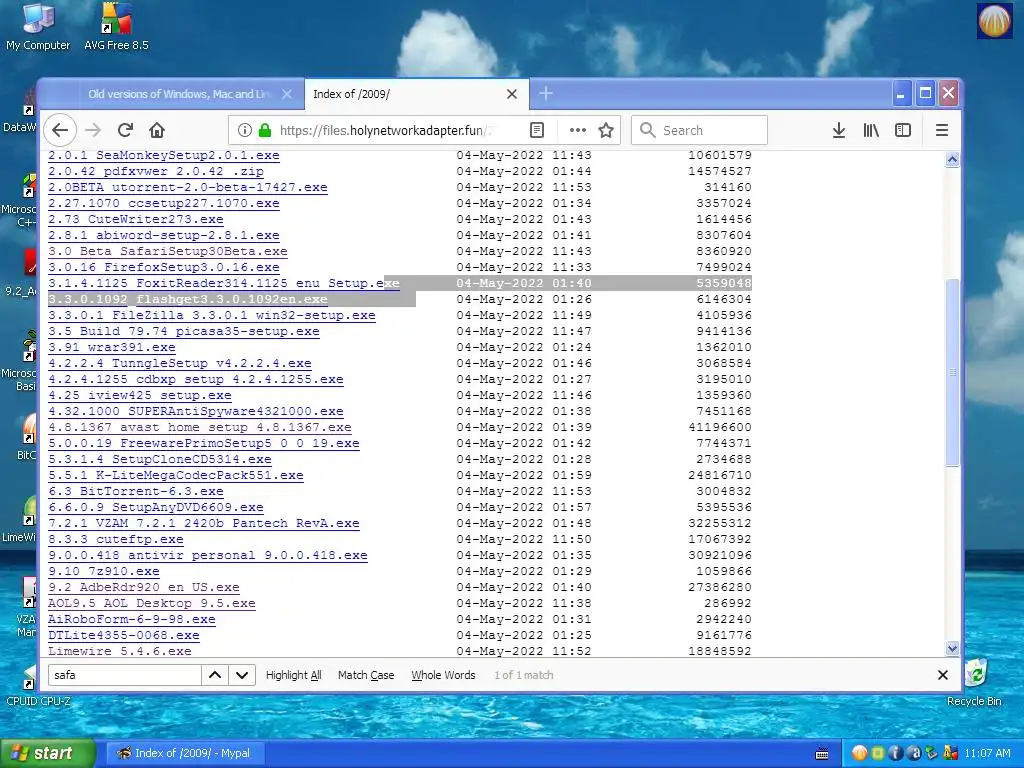1024x768 pixels.
Task: Click the find bar text field
Action: coord(124,675)
